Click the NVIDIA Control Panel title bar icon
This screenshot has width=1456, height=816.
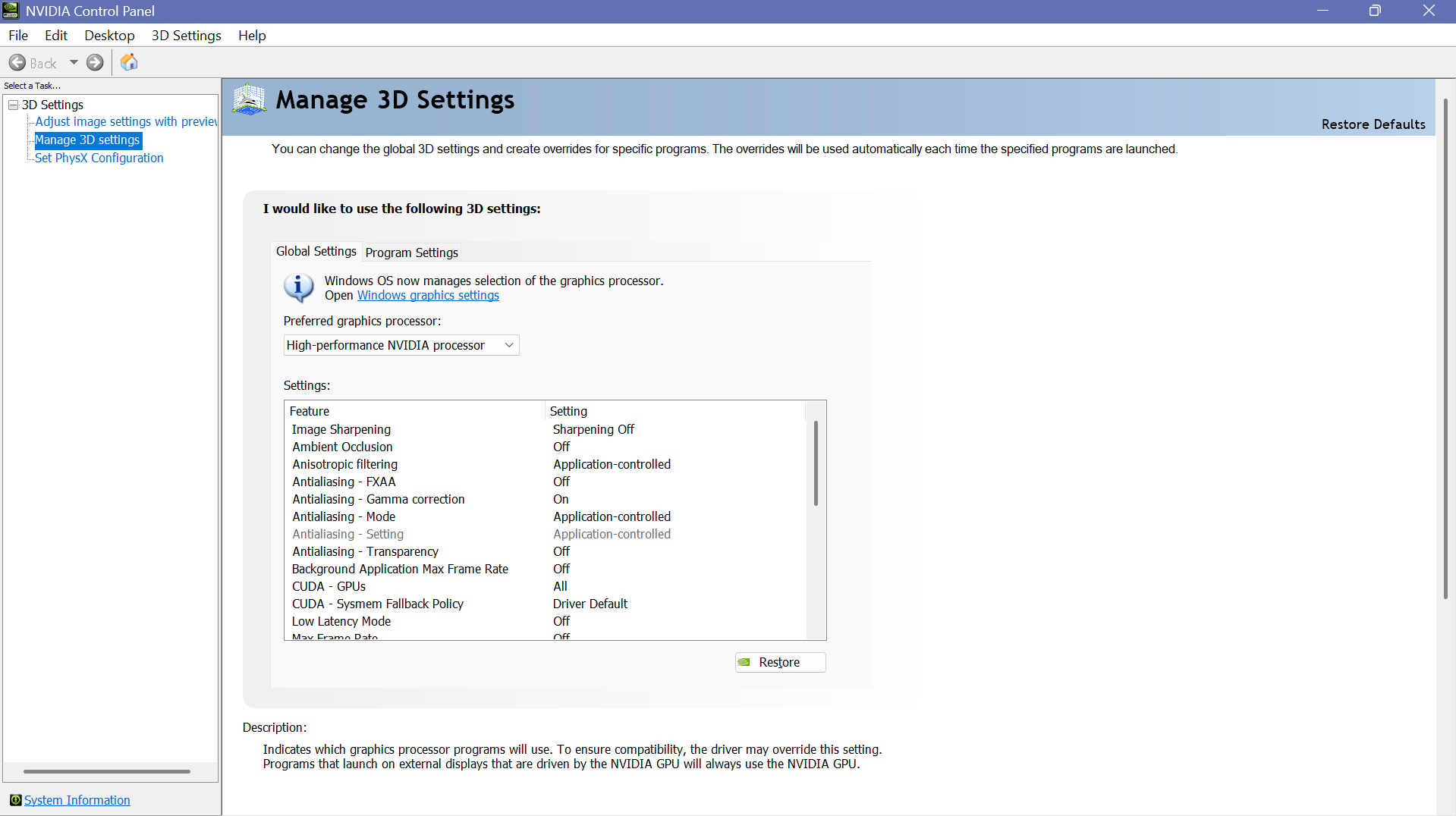pos(11,11)
